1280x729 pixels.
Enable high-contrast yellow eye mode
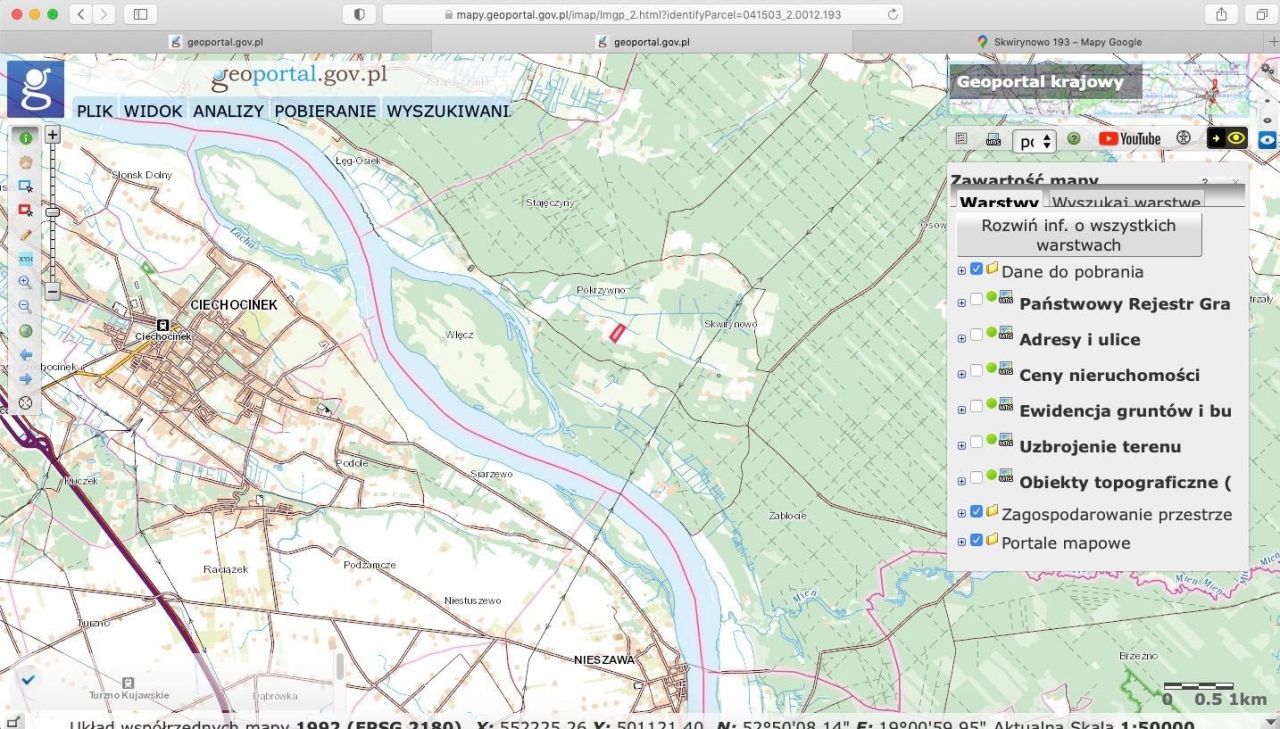pyautogui.click(x=1227, y=139)
